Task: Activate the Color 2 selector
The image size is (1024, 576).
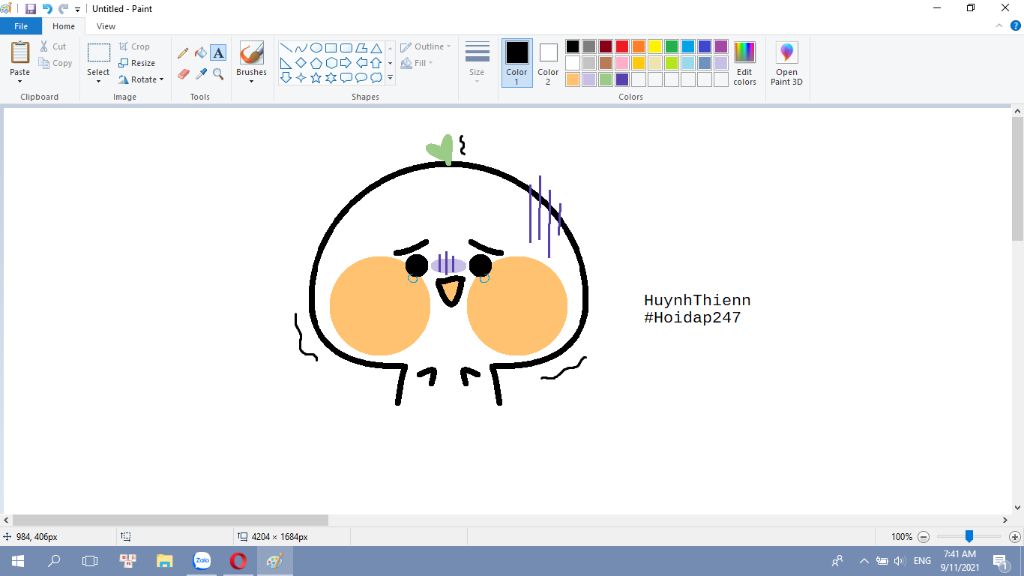Action: 548,62
